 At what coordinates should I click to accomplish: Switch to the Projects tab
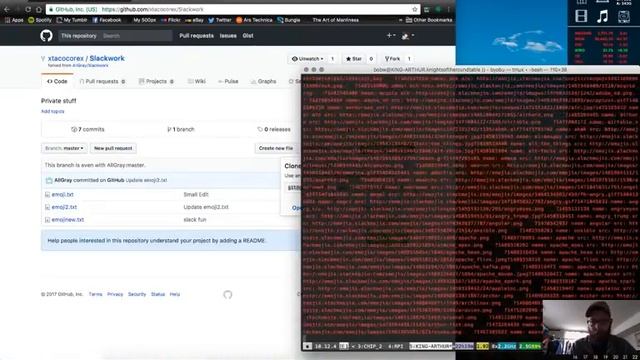(x=156, y=82)
